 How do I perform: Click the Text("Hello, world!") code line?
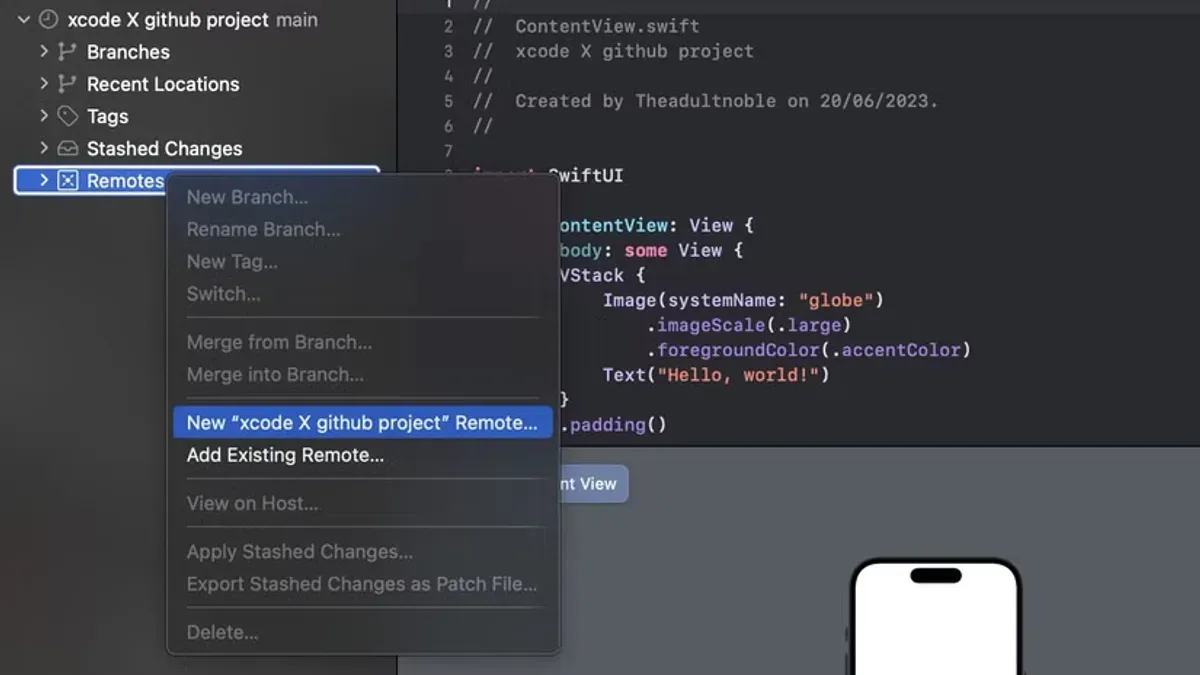[716, 375]
